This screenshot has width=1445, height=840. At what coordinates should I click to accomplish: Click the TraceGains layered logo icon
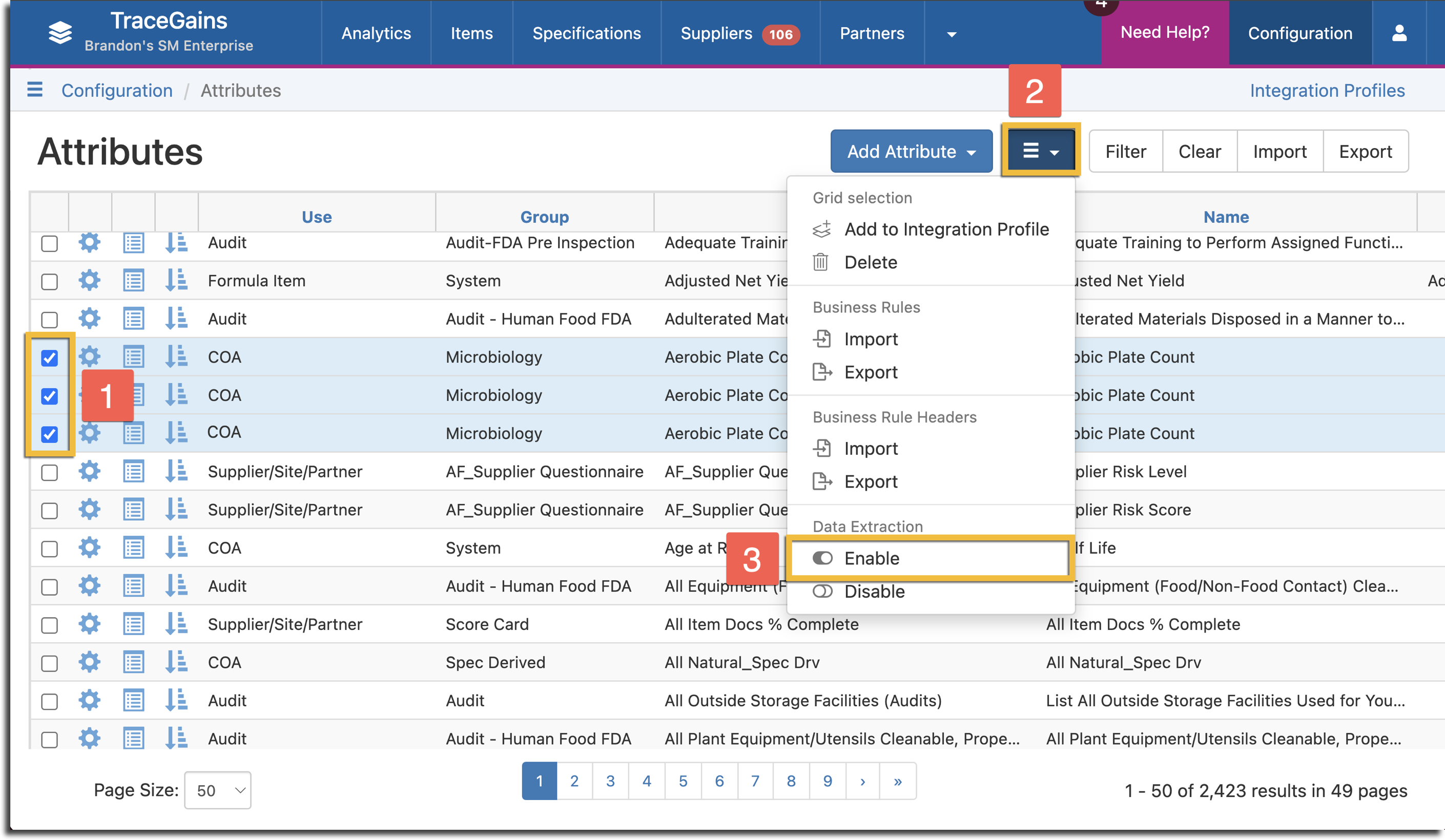pyautogui.click(x=60, y=33)
